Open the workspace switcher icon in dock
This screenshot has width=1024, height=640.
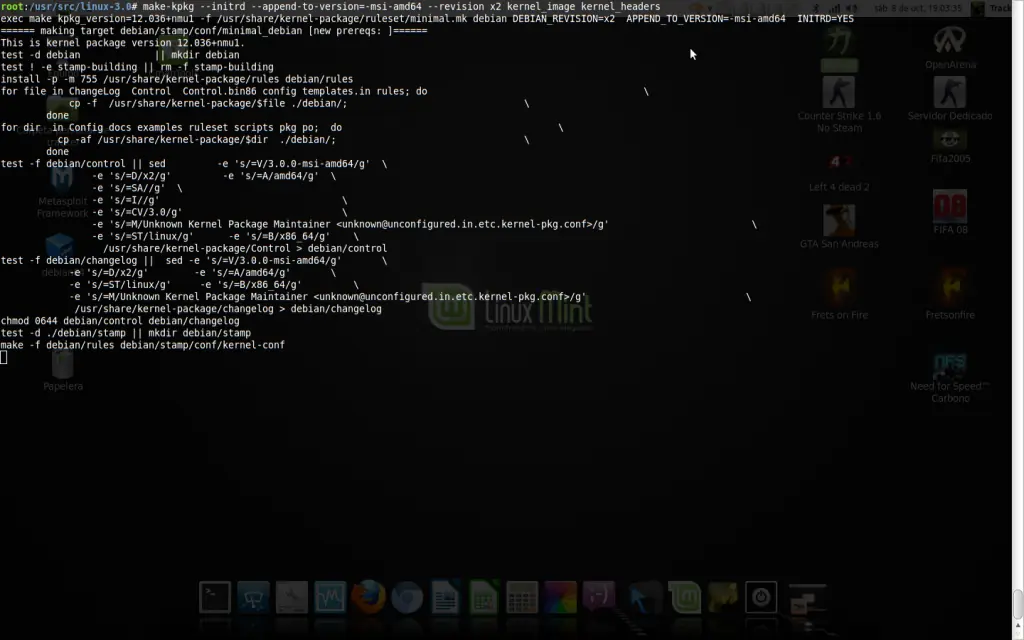pyautogui.click(x=807, y=598)
